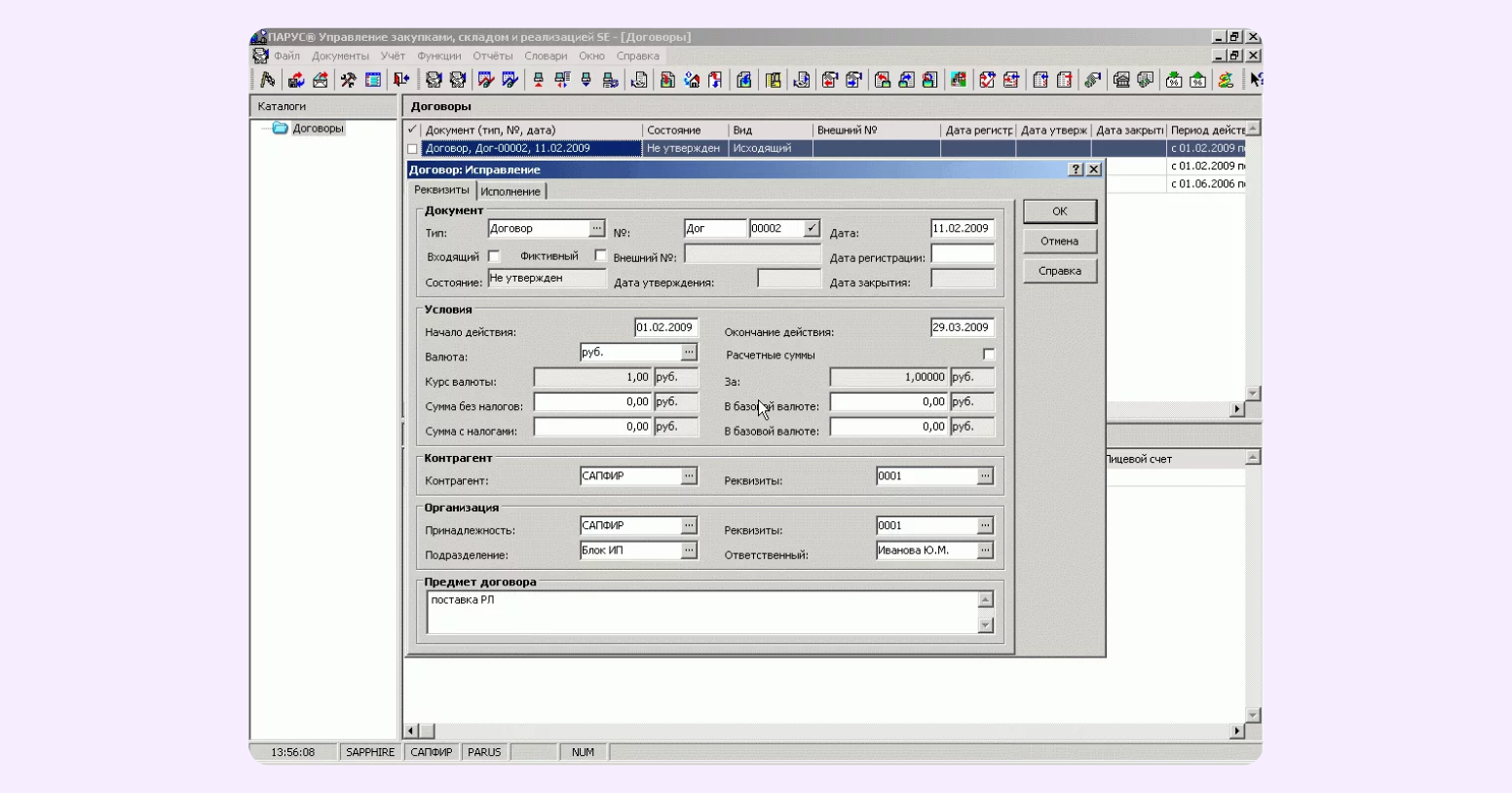
Task: Click the envelope with red arrow icon
Action: point(321,80)
